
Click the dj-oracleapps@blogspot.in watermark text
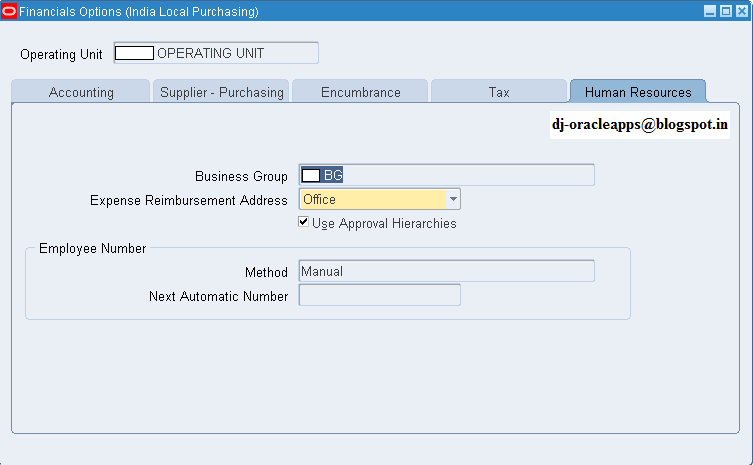point(640,125)
